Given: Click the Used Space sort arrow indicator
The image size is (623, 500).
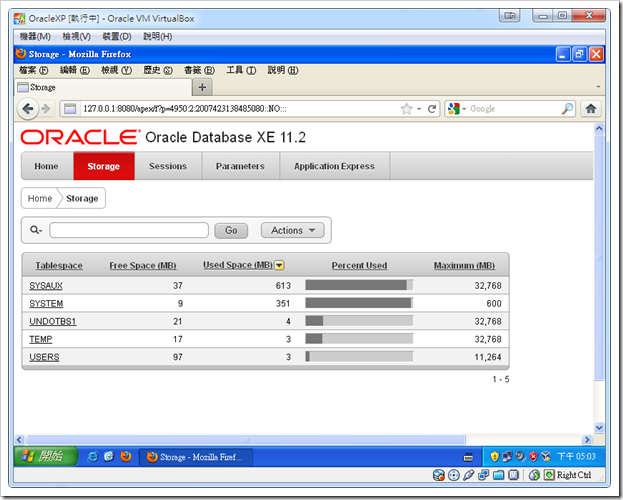Looking at the screenshot, I should pos(279,265).
